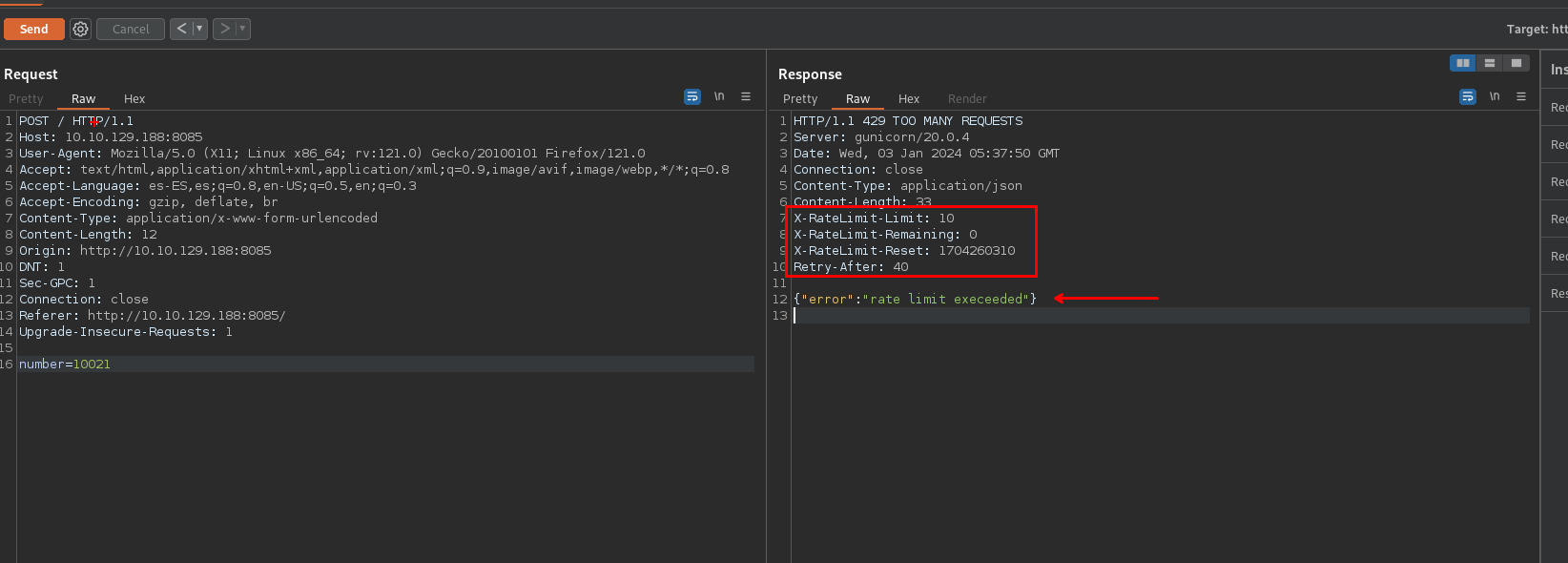This screenshot has height=563, width=1568.
Task: Toggle non-printable characters in Response panel
Action: [x=1495, y=96]
